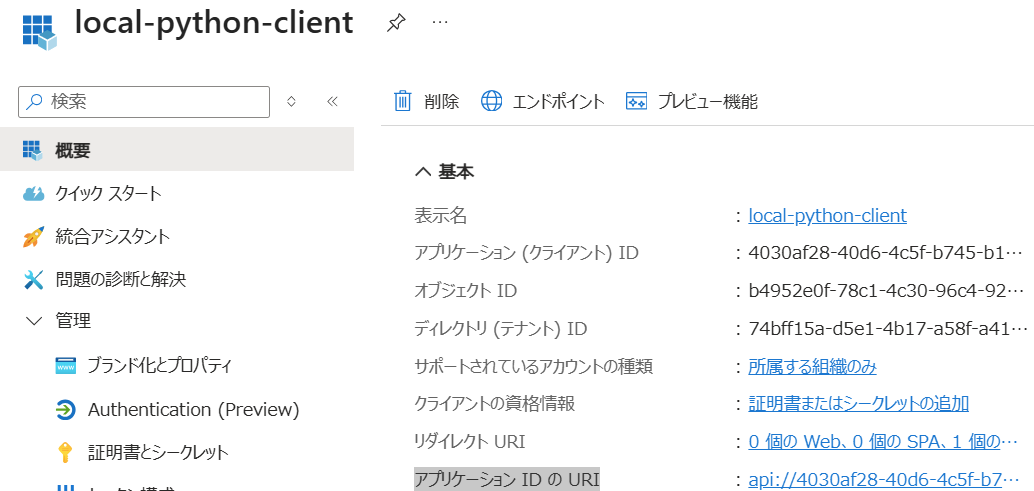Screen dimensions: 1034x491
Task: Click アプリケーション (クライアント) ID label
Action: [526, 252]
